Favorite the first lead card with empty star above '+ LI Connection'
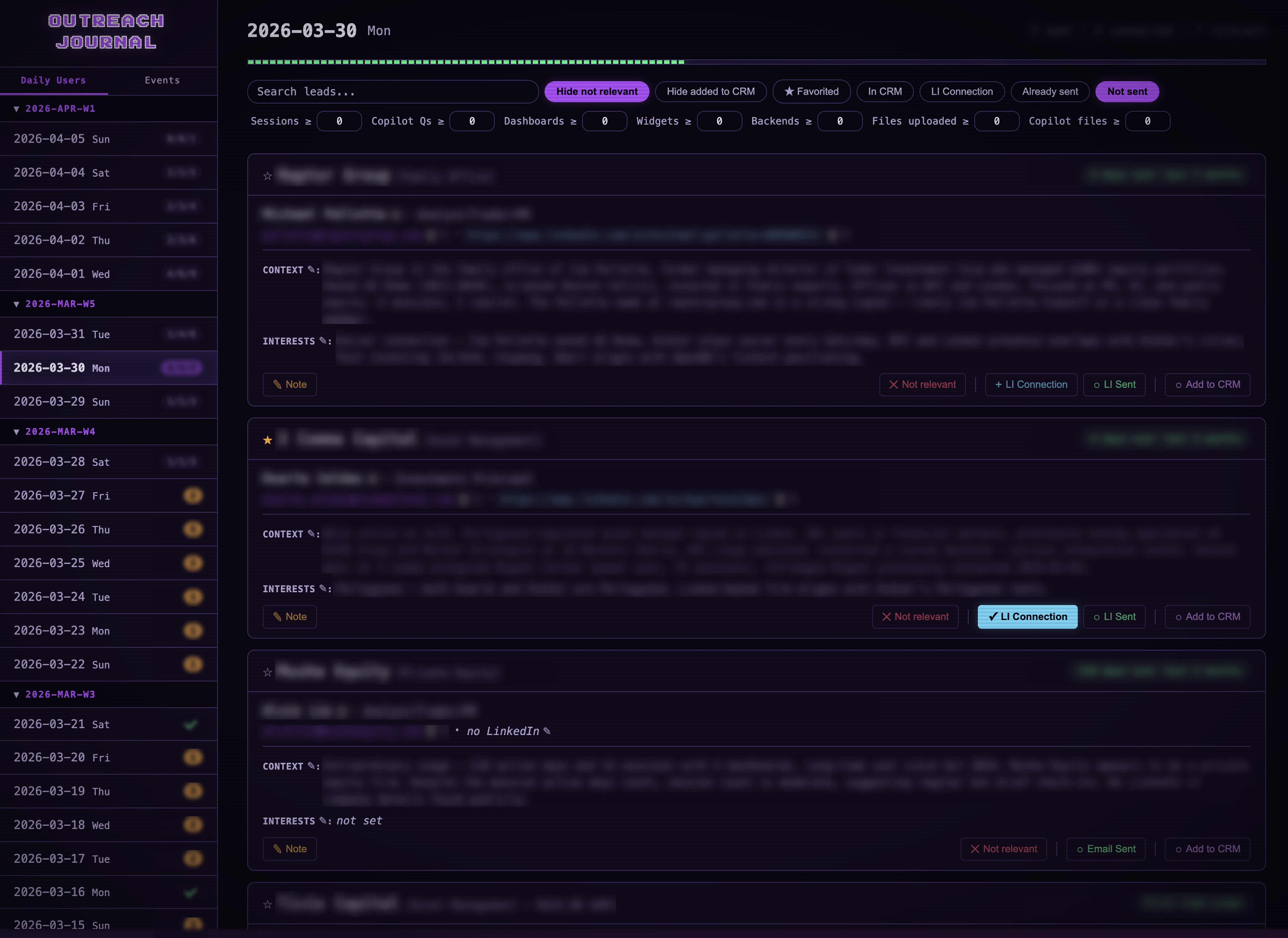 coord(267,176)
